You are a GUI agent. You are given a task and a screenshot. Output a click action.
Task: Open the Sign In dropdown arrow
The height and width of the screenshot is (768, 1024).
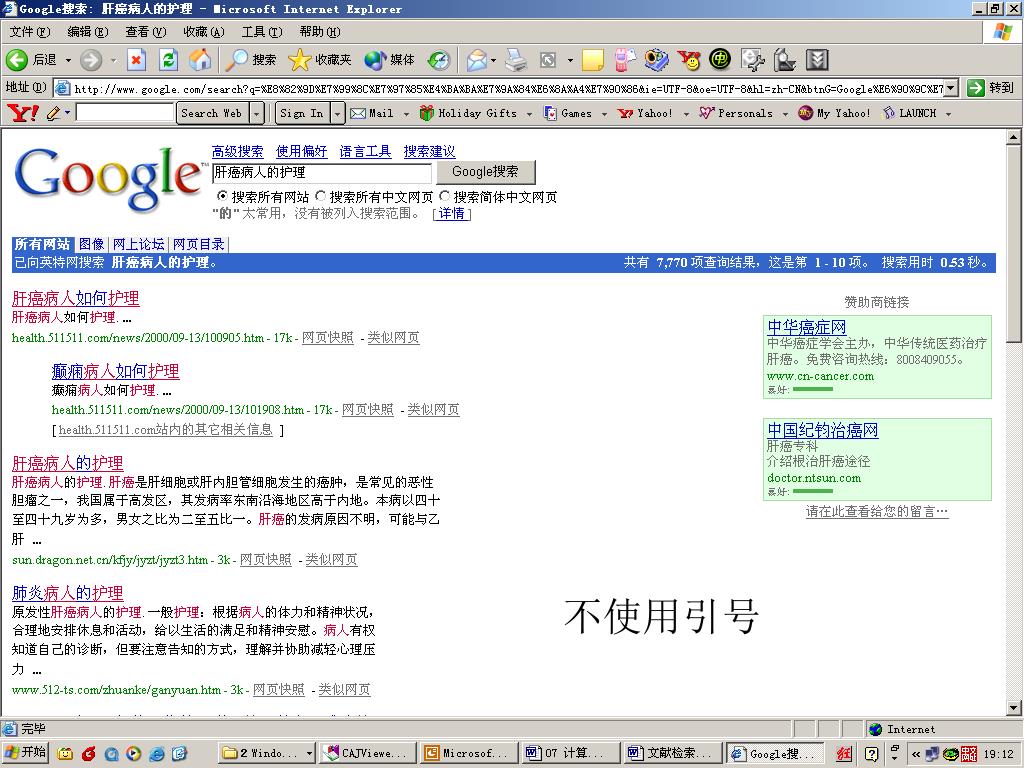pos(337,113)
